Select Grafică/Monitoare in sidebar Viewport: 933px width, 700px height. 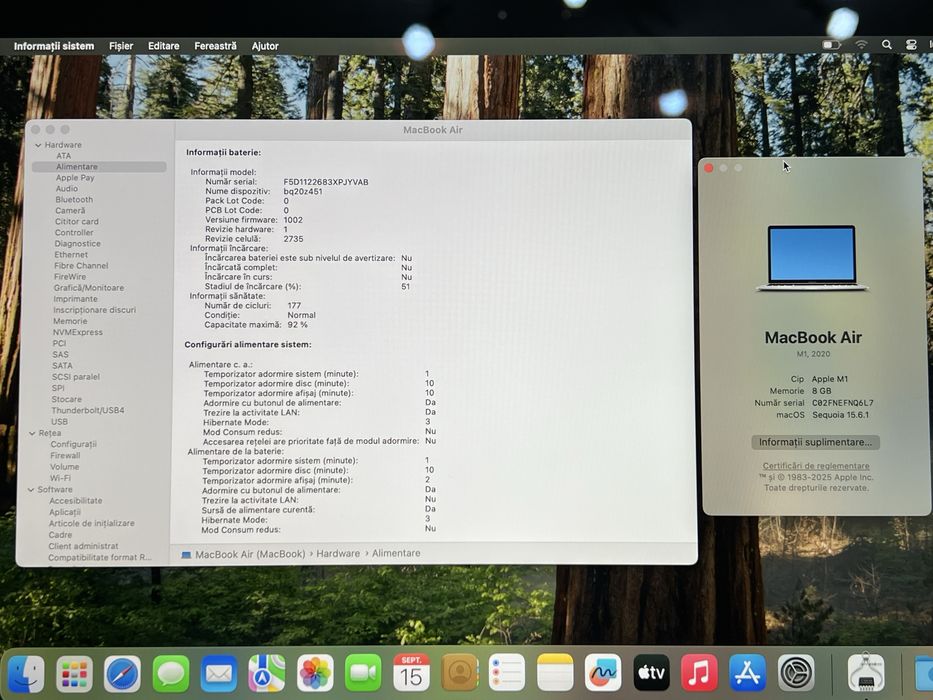point(89,288)
